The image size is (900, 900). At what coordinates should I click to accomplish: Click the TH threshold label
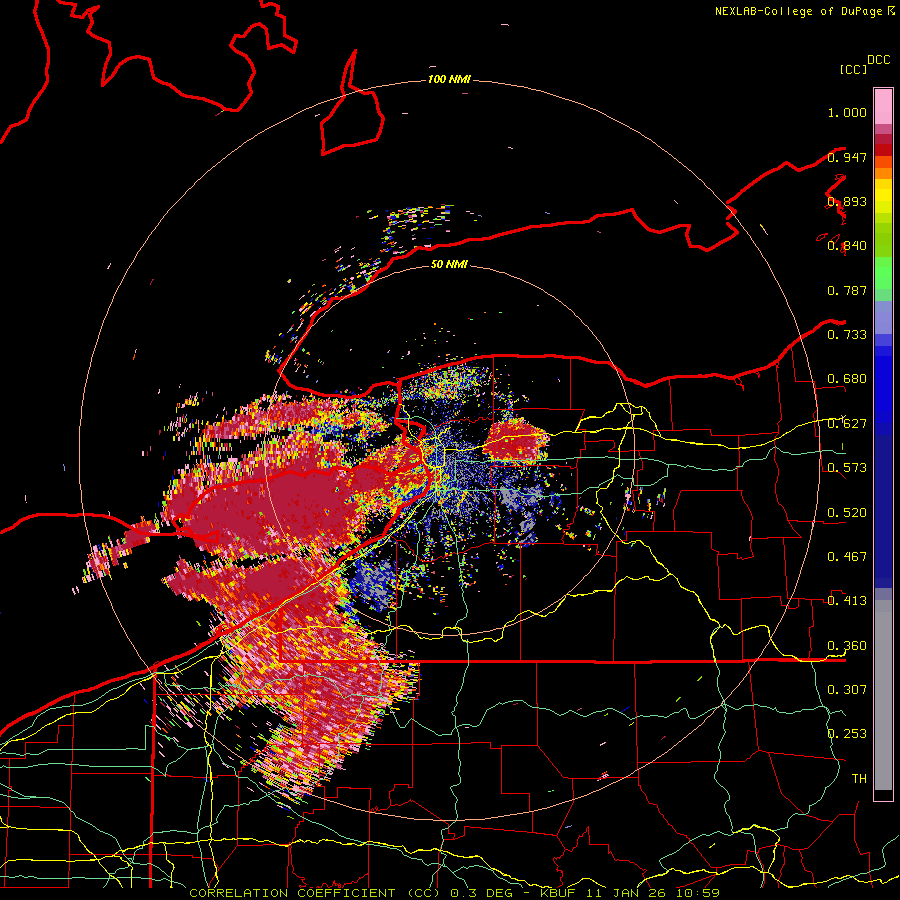pyautogui.click(x=859, y=778)
